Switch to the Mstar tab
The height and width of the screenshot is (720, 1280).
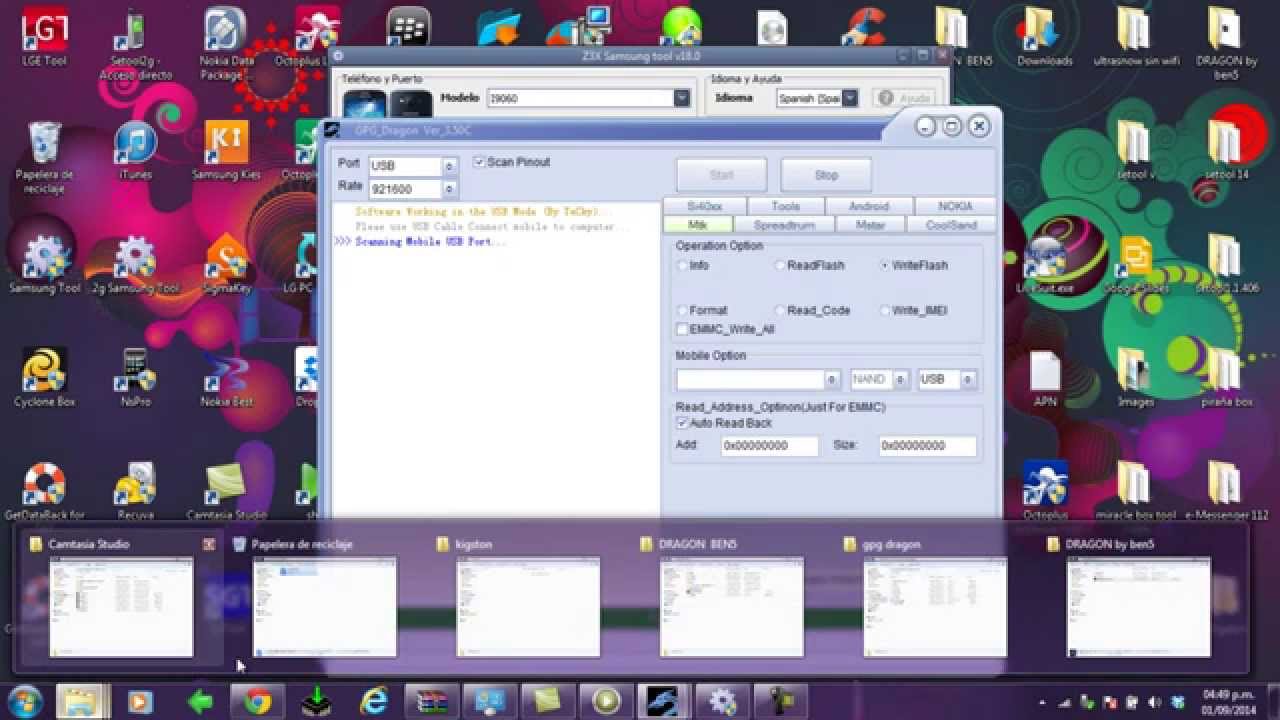click(870, 225)
